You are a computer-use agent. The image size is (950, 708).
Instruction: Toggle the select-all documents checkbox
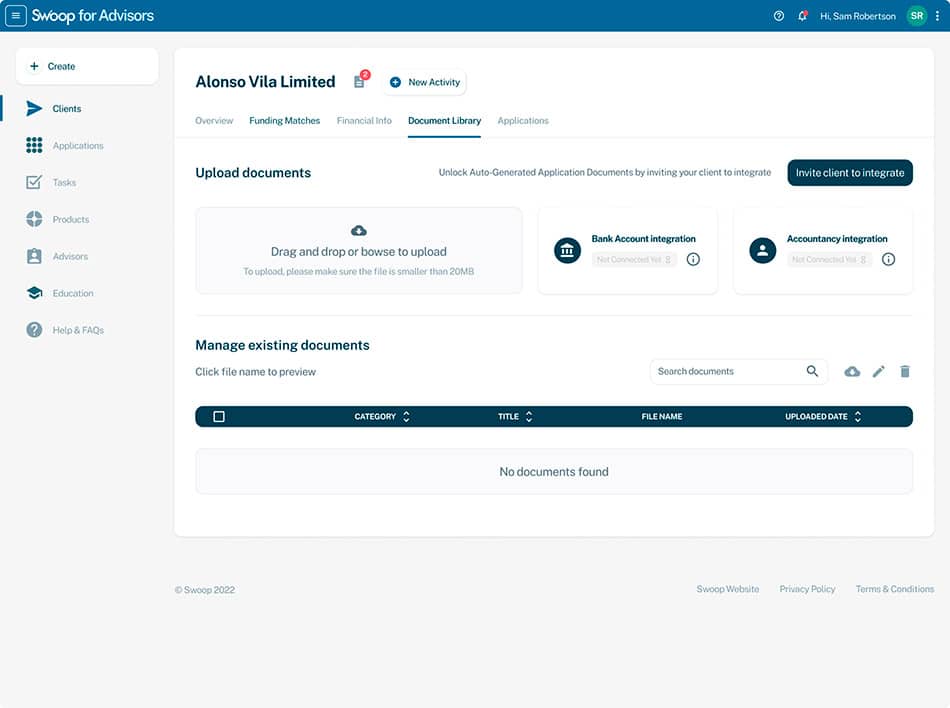click(x=219, y=417)
